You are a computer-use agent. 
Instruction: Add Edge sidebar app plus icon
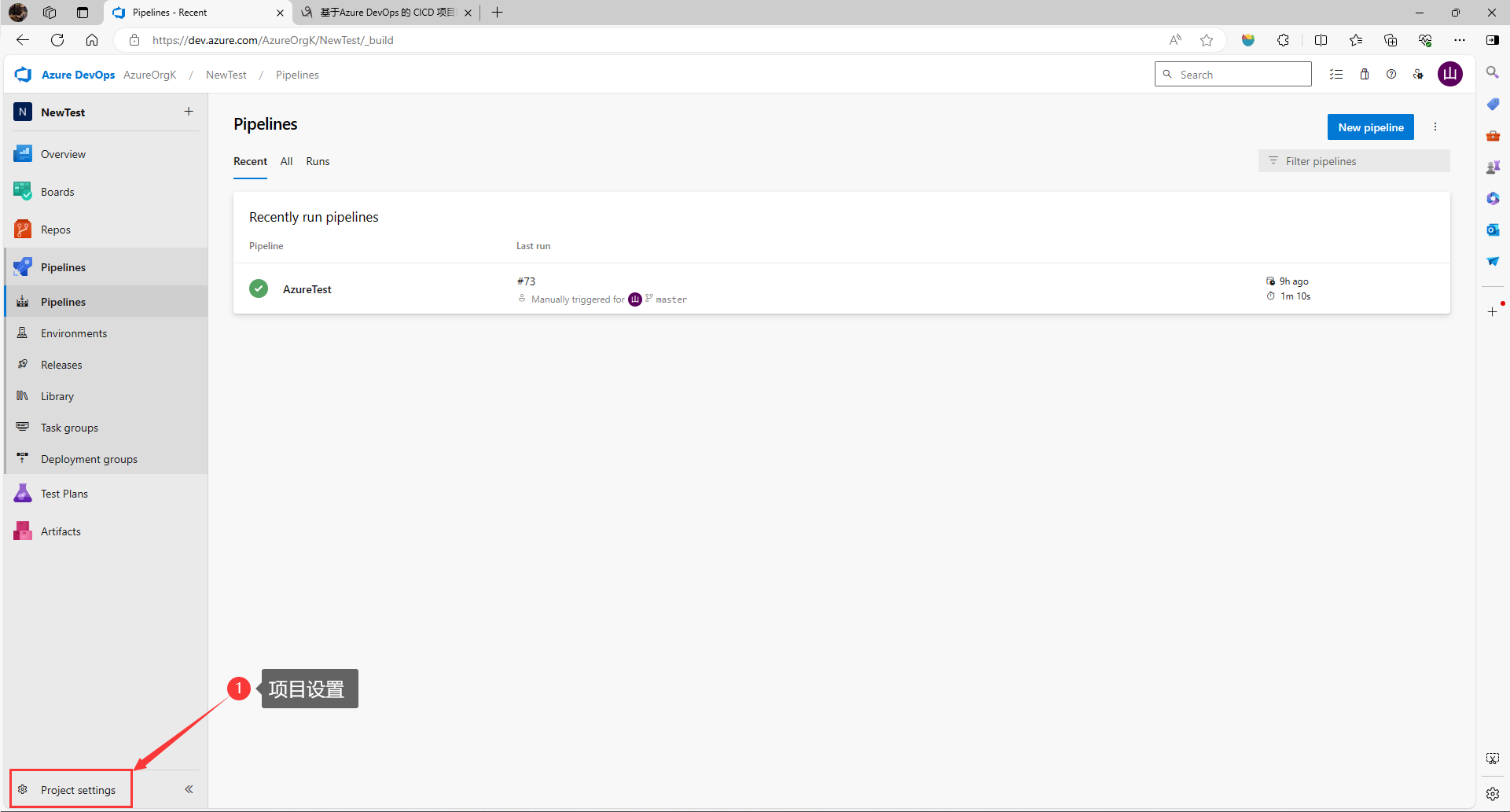point(1493,311)
